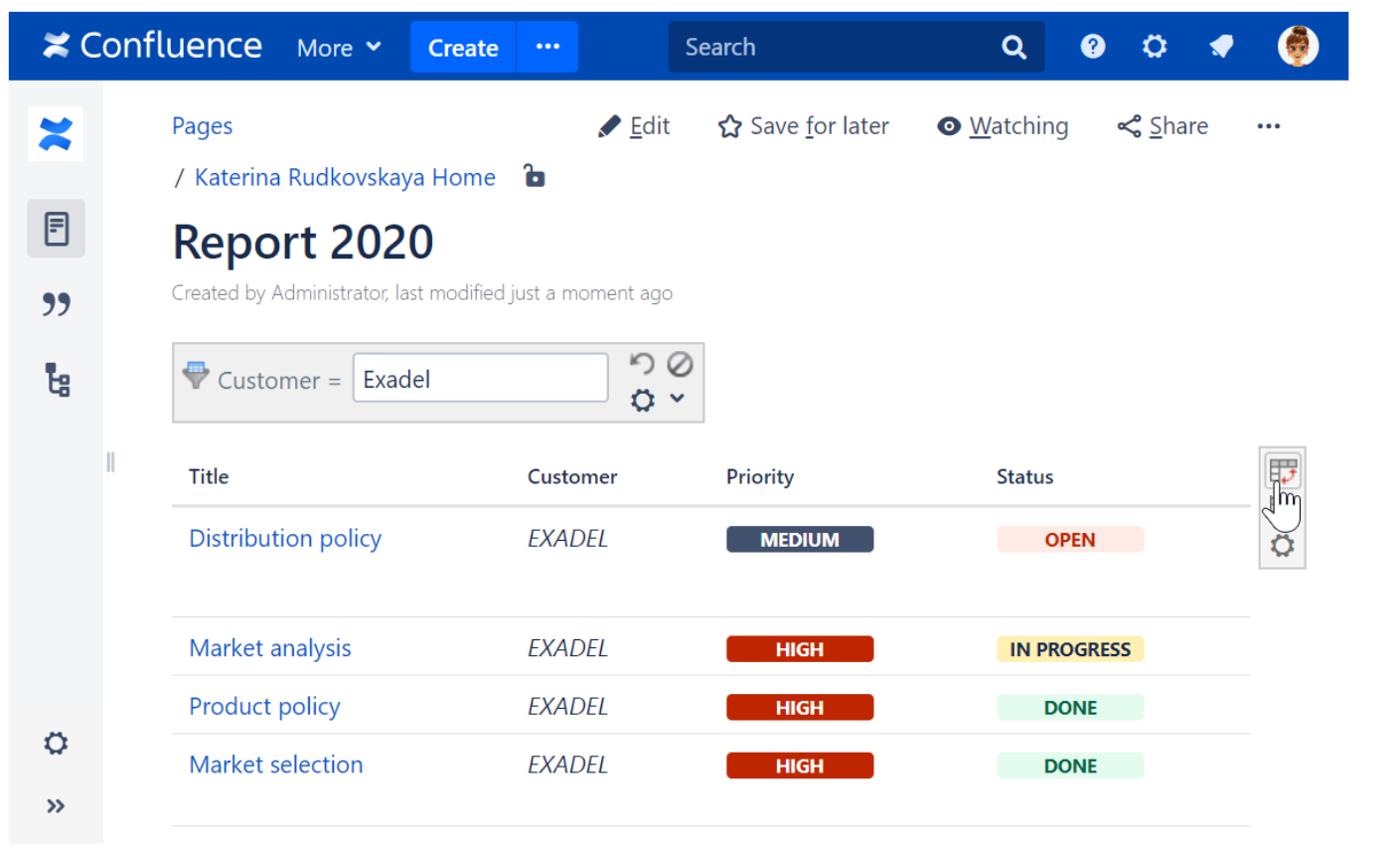
Task: Click the Customer filter text field
Action: 480,379
